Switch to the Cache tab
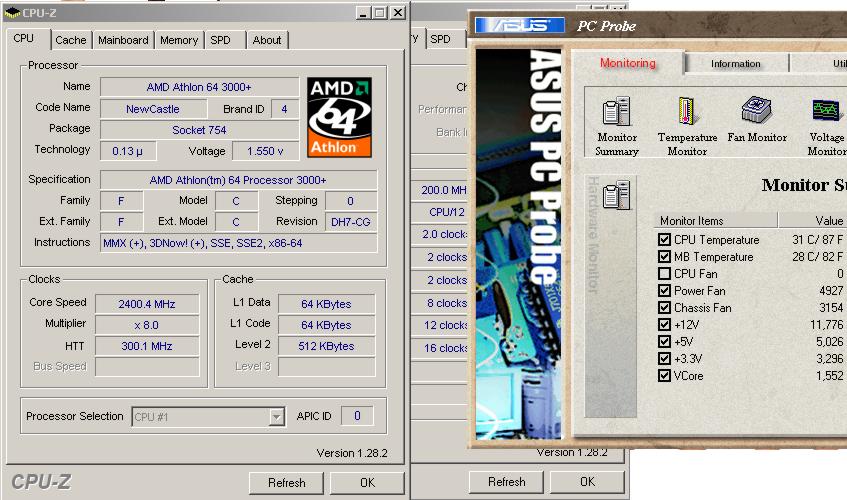The width and height of the screenshot is (847, 500). click(x=71, y=40)
